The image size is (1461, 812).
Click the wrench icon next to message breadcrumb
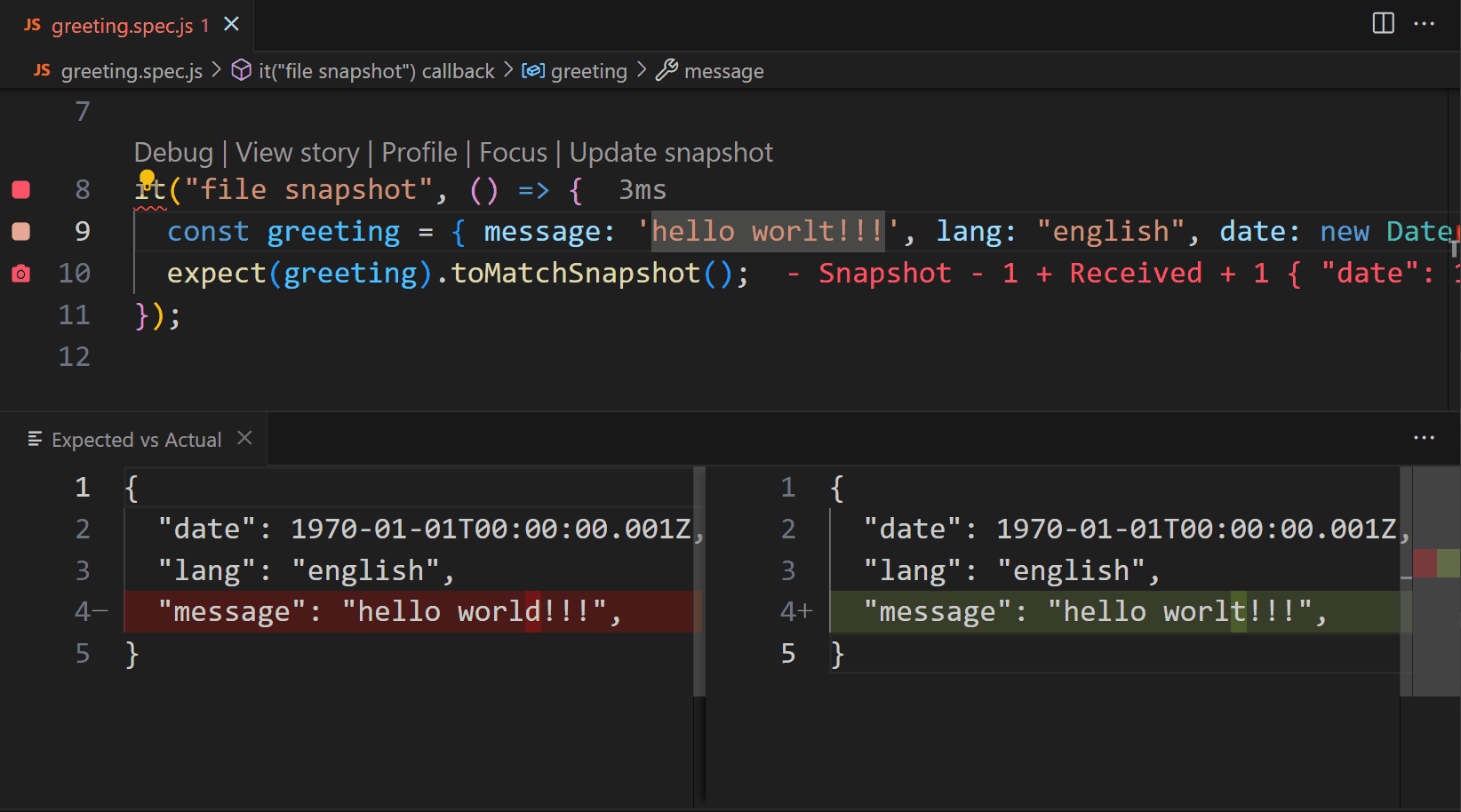pyautogui.click(x=667, y=71)
